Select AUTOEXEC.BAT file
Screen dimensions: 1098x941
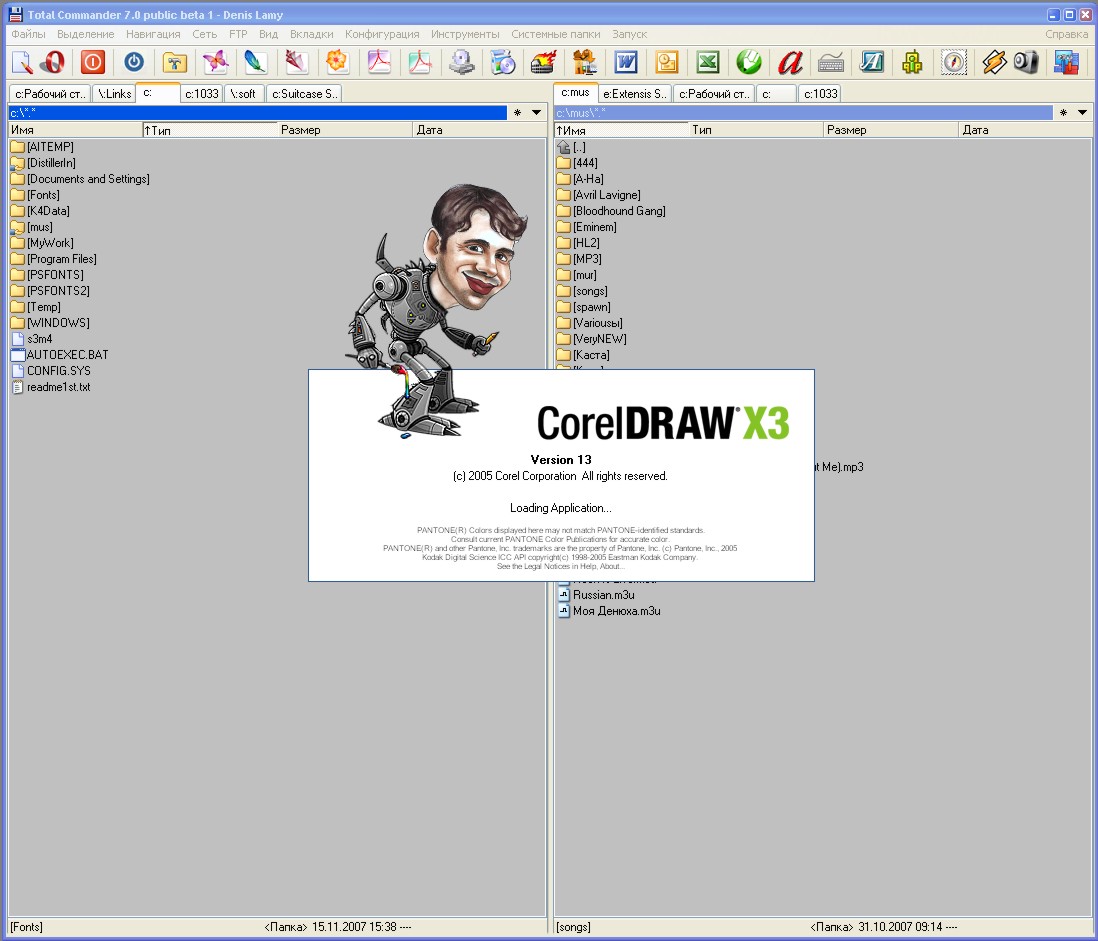[60, 355]
